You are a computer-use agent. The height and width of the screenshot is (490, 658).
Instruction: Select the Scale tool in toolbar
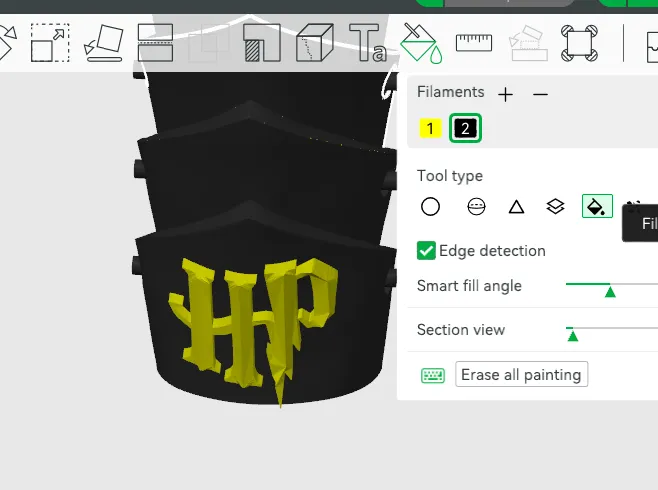pyautogui.click(x=50, y=43)
